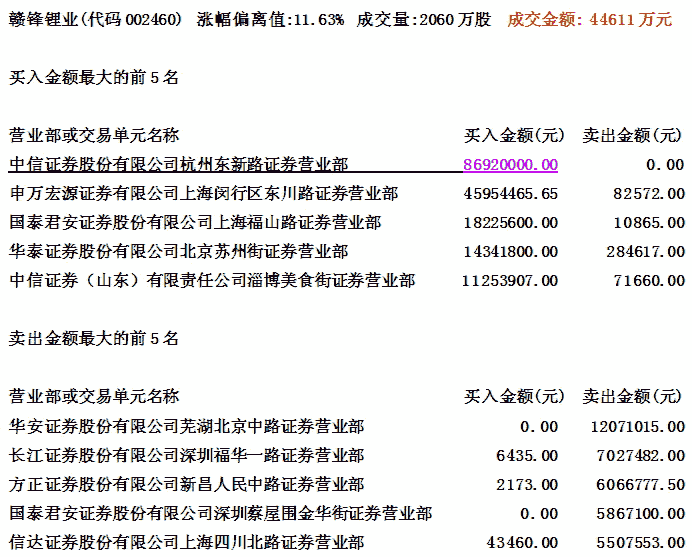Screen dimensions: 692x557
Task: Click the orange 成交金额: 44611 万元 text
Action: [590, 19]
